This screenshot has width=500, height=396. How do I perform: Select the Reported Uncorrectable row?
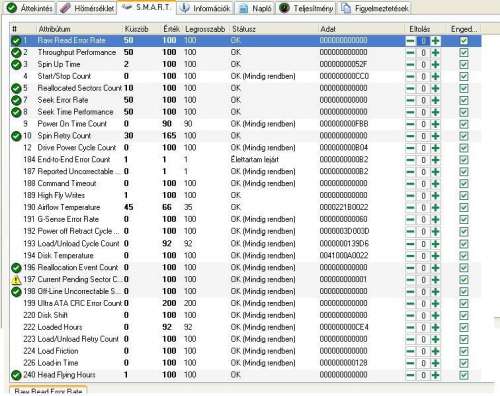pos(246,171)
